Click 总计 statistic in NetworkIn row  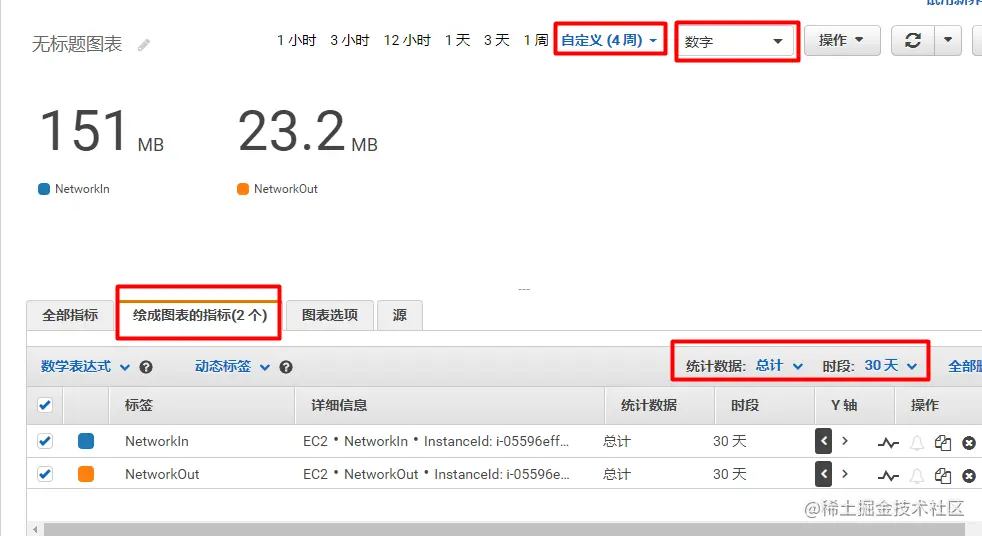(x=617, y=441)
